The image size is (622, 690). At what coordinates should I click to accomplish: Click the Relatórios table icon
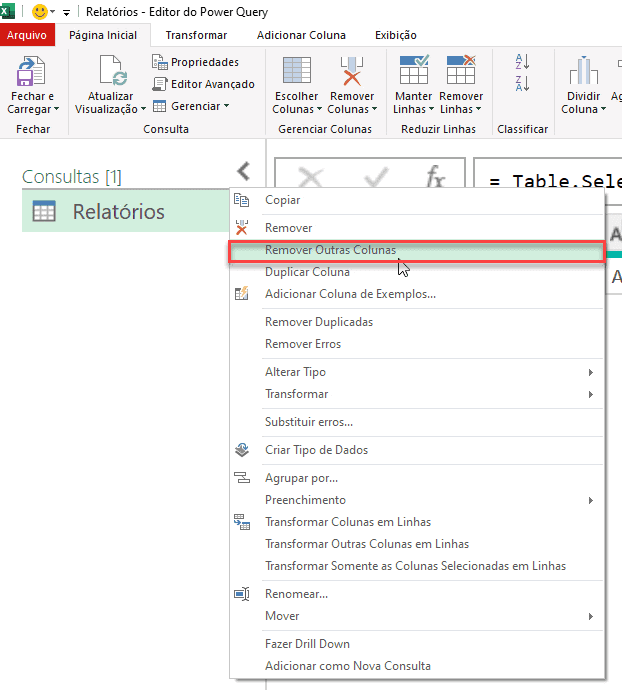(44, 211)
